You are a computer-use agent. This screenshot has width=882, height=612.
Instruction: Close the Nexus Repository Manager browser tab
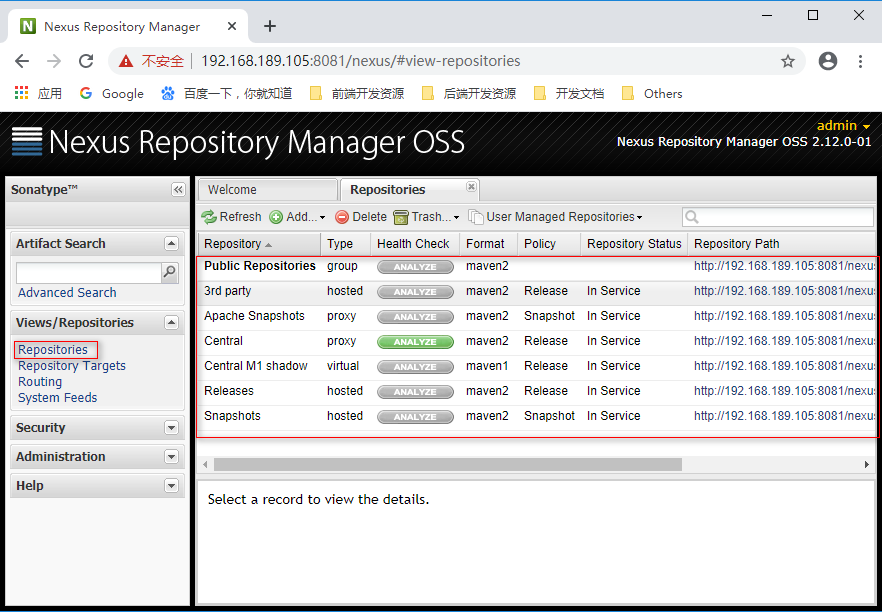pos(232,26)
